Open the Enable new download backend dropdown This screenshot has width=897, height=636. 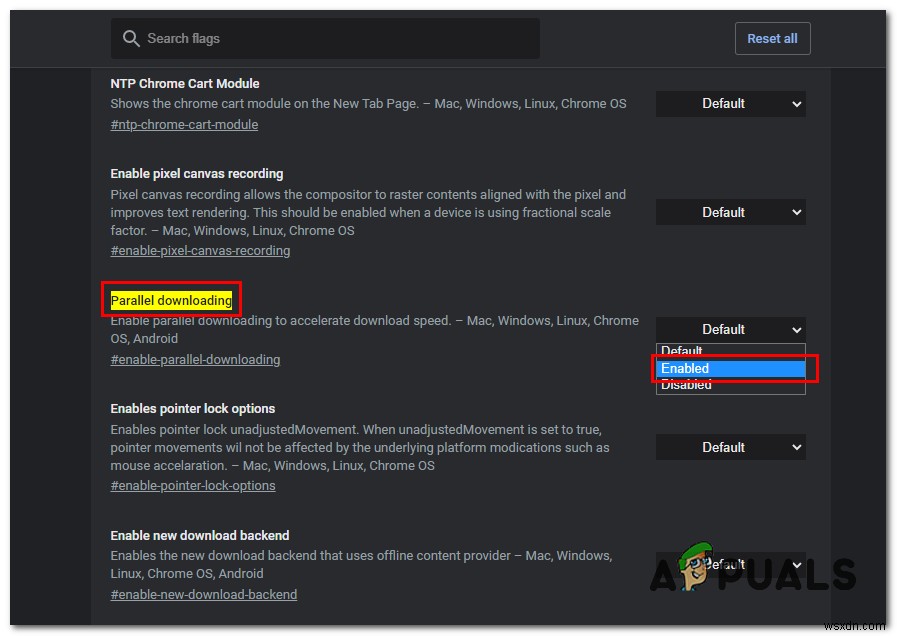[730, 564]
